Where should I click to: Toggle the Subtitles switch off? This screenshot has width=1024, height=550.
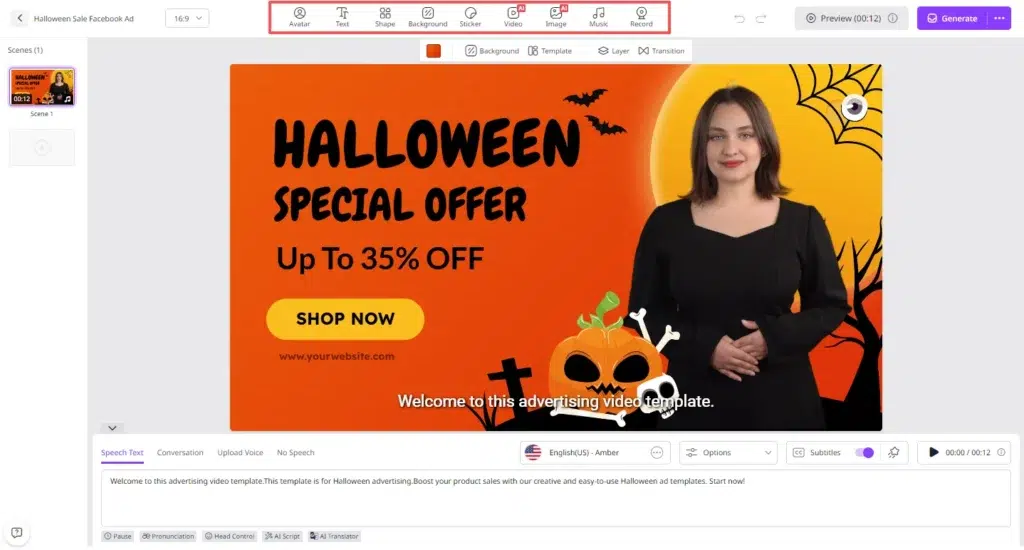(x=865, y=453)
